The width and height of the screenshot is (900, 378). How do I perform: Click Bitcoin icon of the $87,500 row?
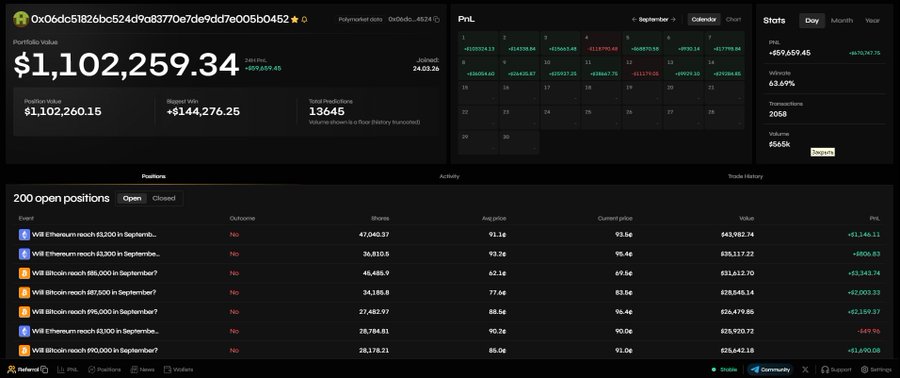(x=24, y=293)
